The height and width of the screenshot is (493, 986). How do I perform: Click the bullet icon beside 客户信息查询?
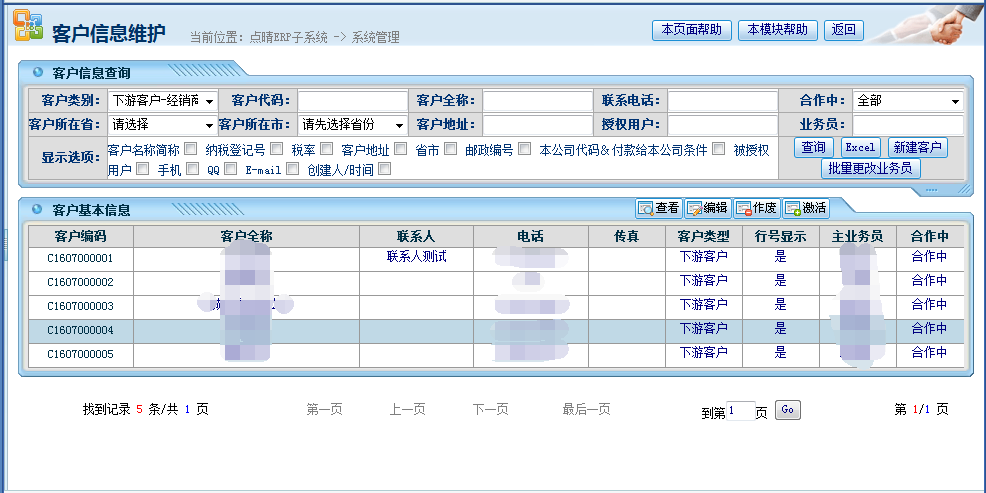pos(38,73)
